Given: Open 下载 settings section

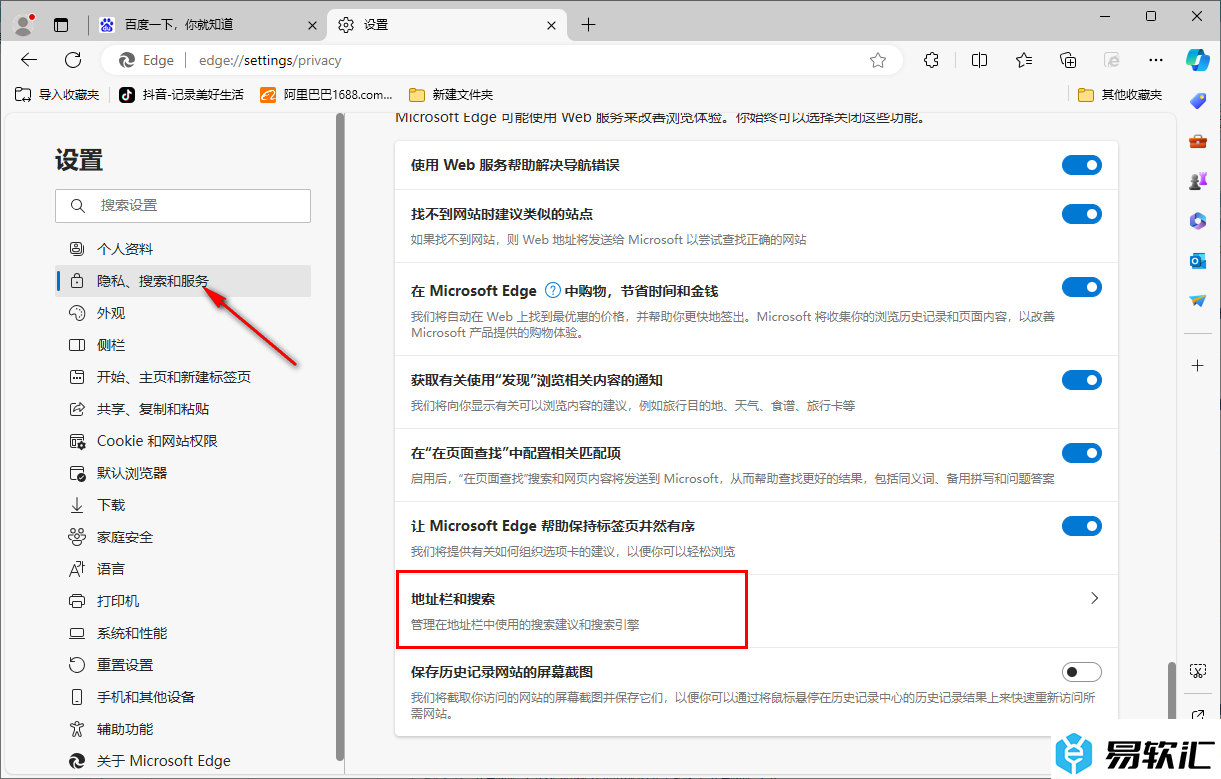Looking at the screenshot, I should [x=183, y=505].
